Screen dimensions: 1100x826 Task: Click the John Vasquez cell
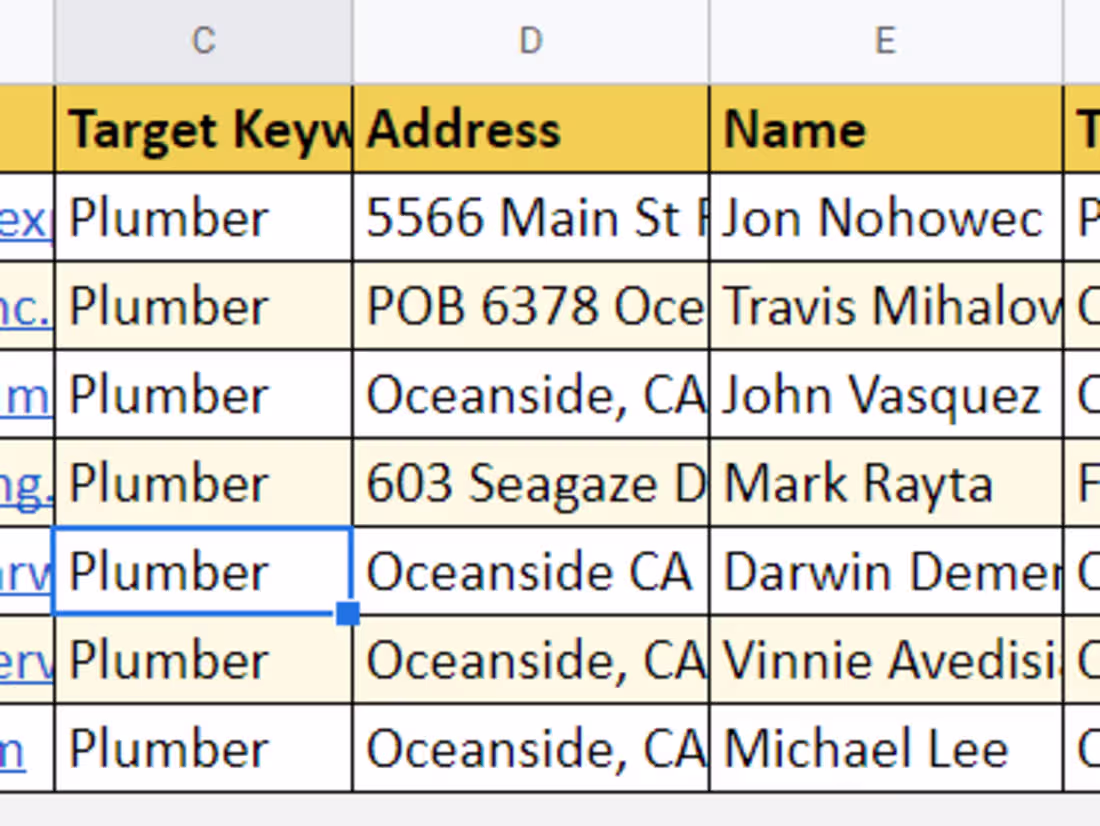coord(885,395)
